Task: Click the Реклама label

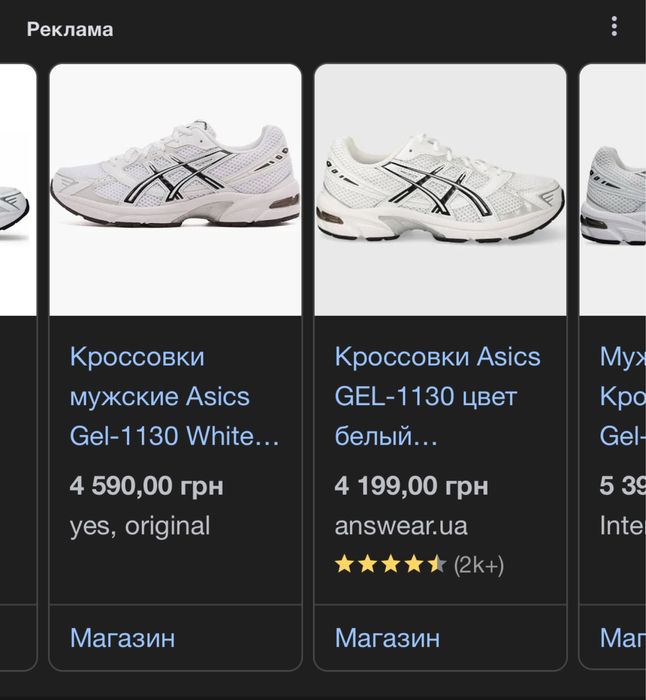Action: (x=70, y=29)
